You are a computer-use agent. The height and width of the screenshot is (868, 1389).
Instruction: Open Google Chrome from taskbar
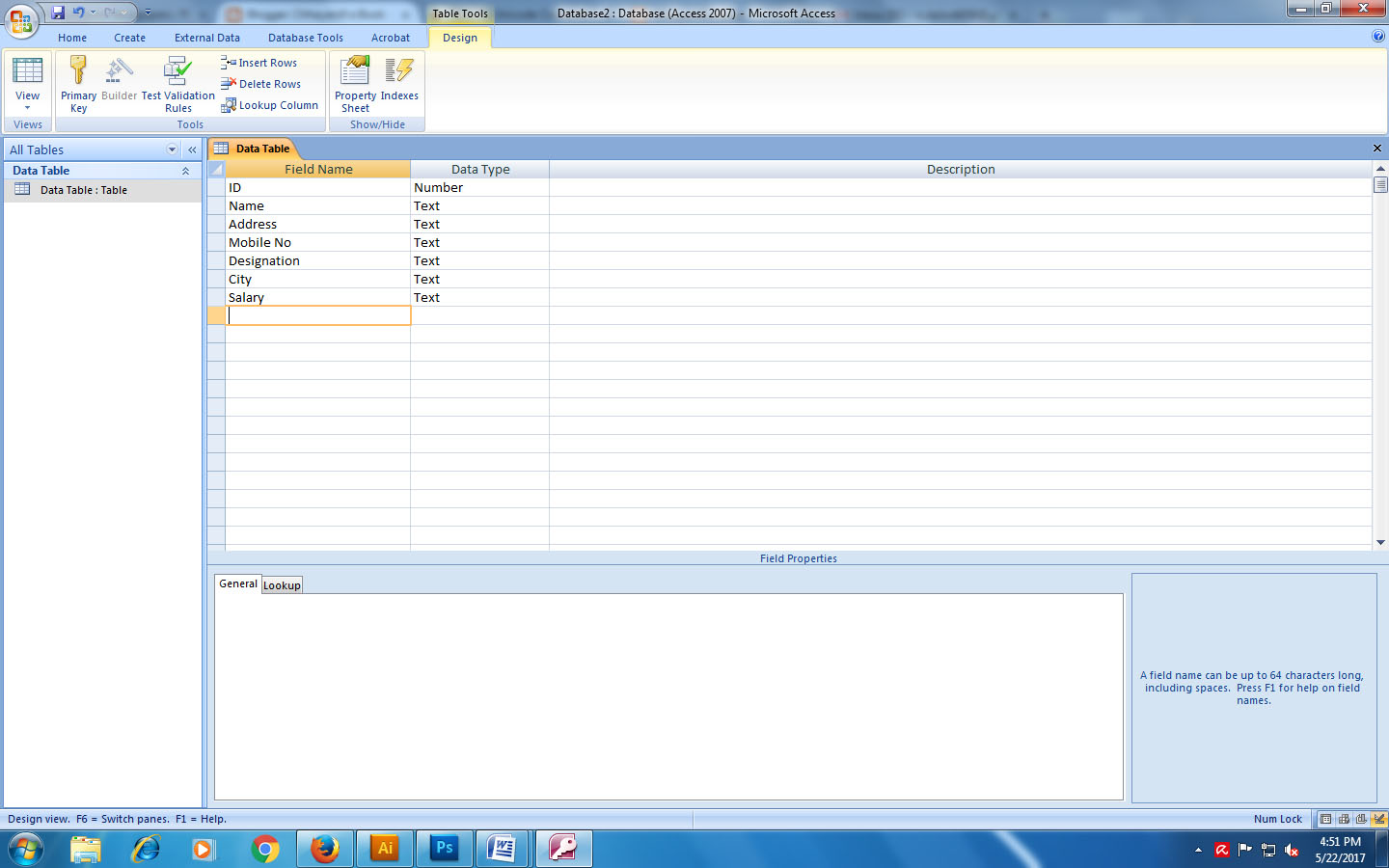264,850
